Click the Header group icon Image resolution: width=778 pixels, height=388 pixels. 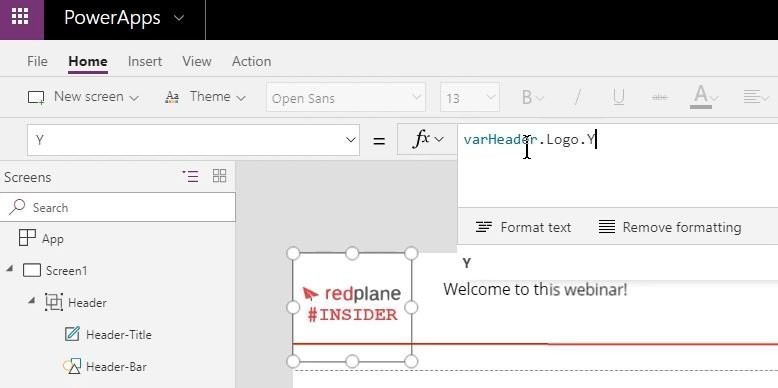(x=53, y=302)
